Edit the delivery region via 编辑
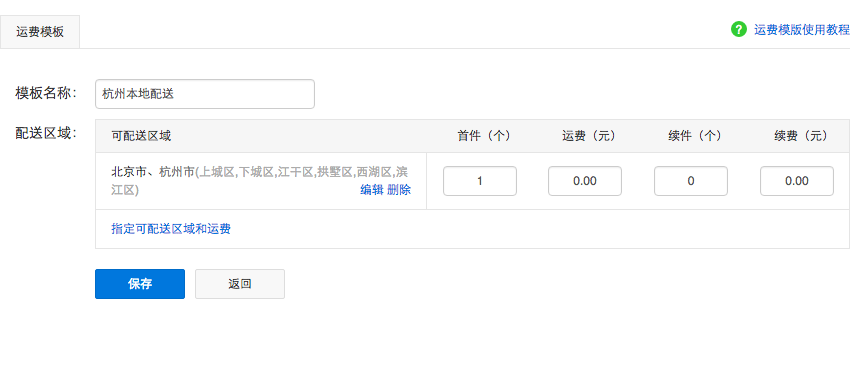Viewport: 866px width, 389px height. [x=372, y=190]
